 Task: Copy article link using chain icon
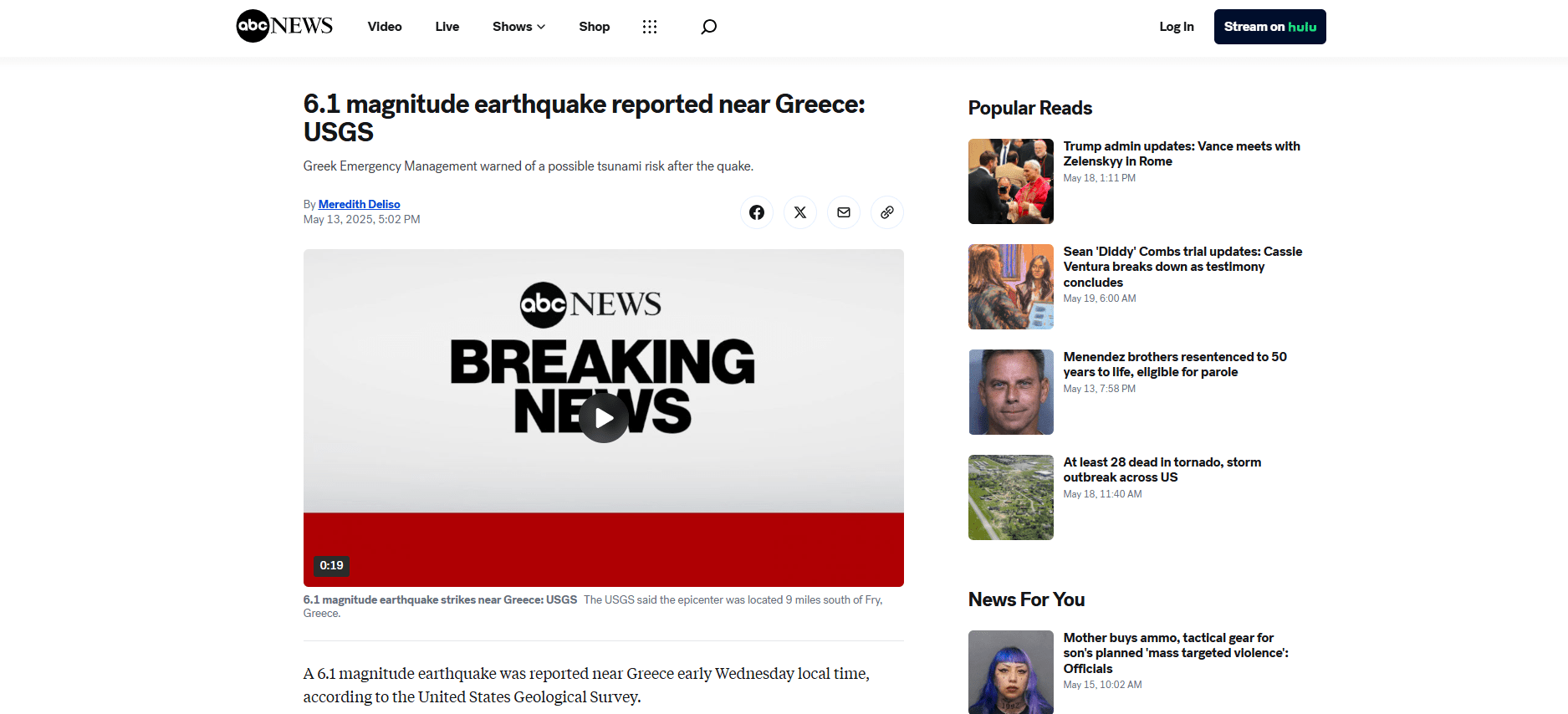[x=886, y=212]
